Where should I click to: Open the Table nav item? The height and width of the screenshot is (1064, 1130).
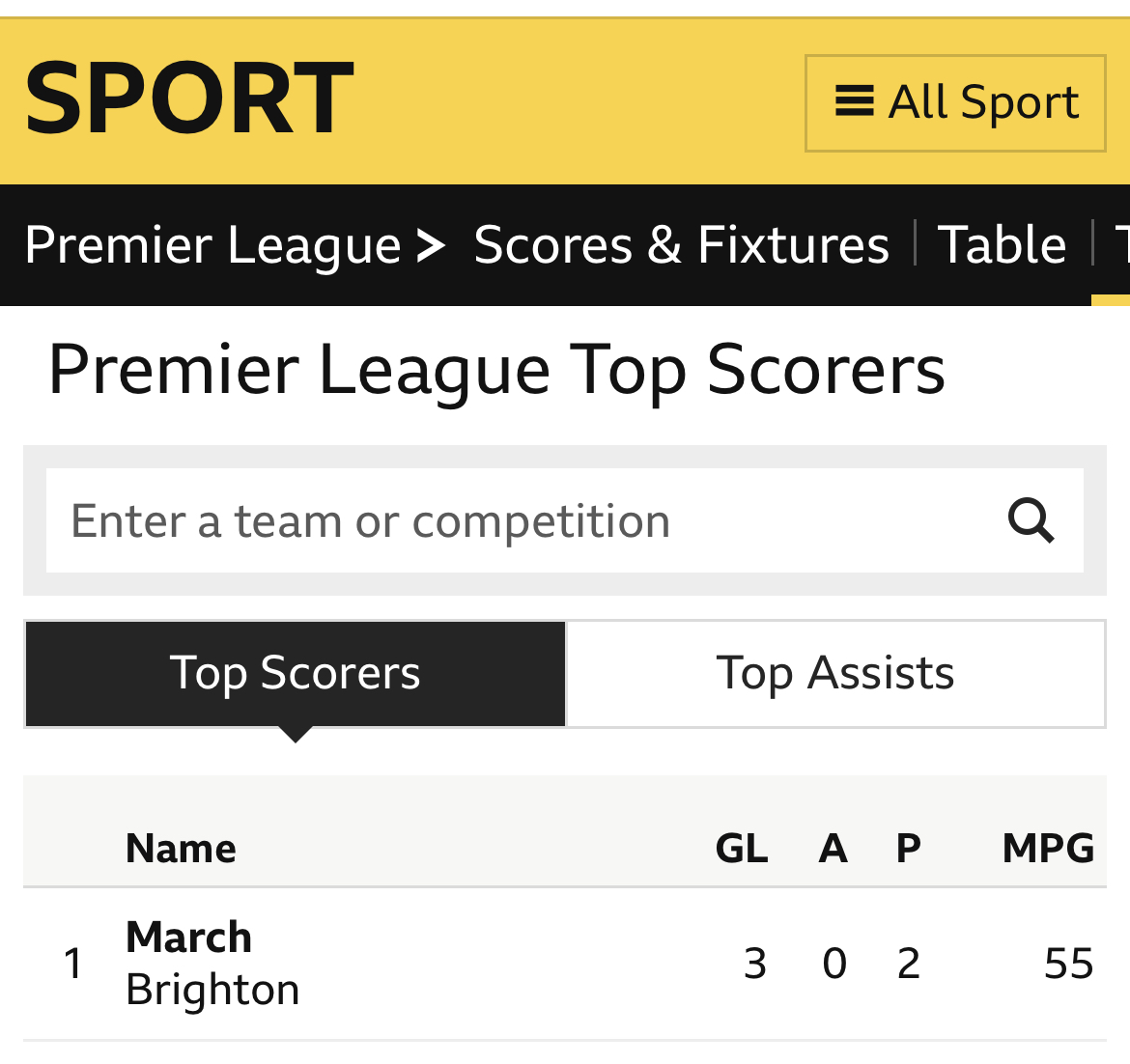pyautogui.click(x=1002, y=245)
